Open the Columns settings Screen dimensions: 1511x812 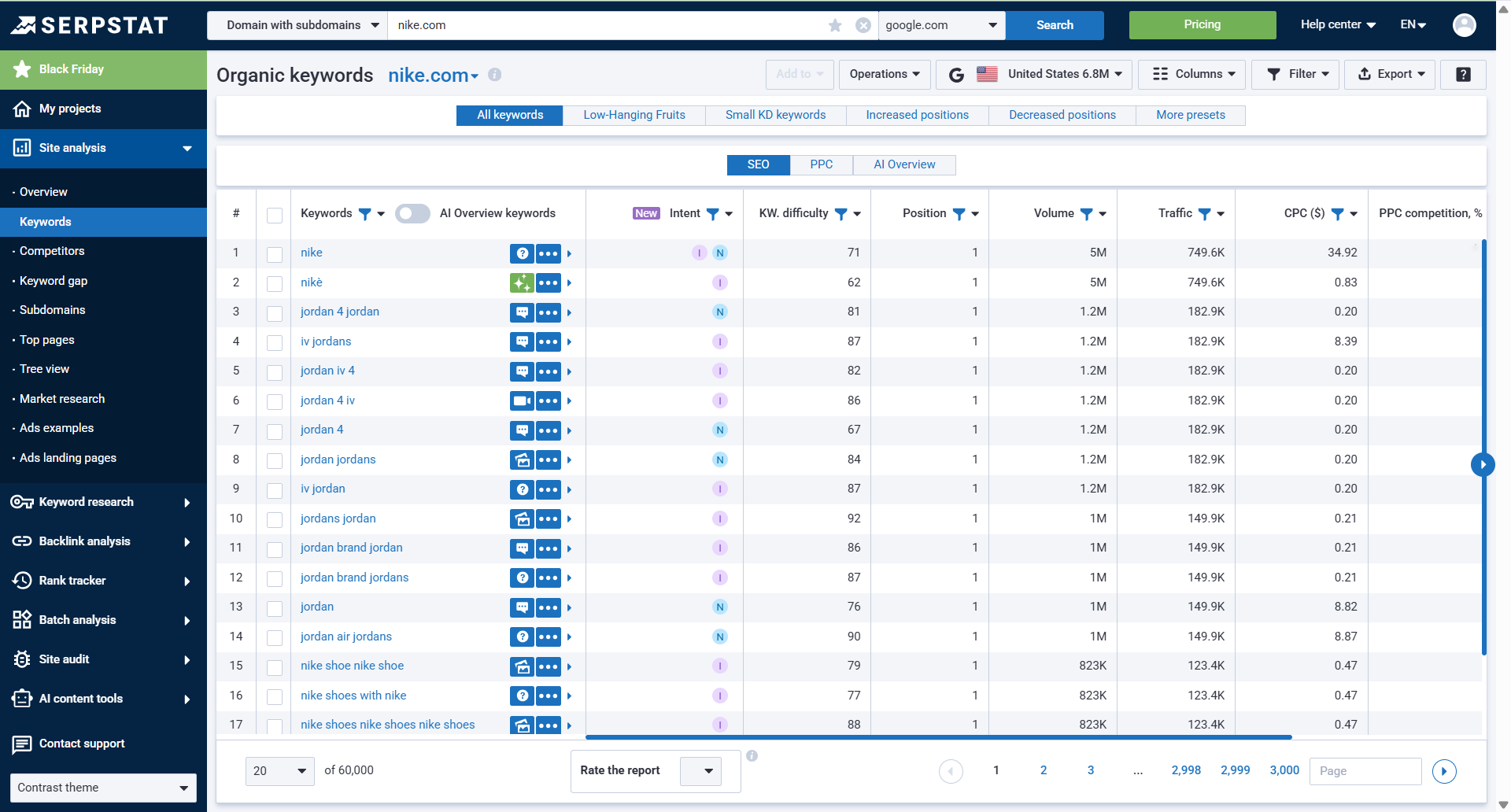tap(1191, 74)
